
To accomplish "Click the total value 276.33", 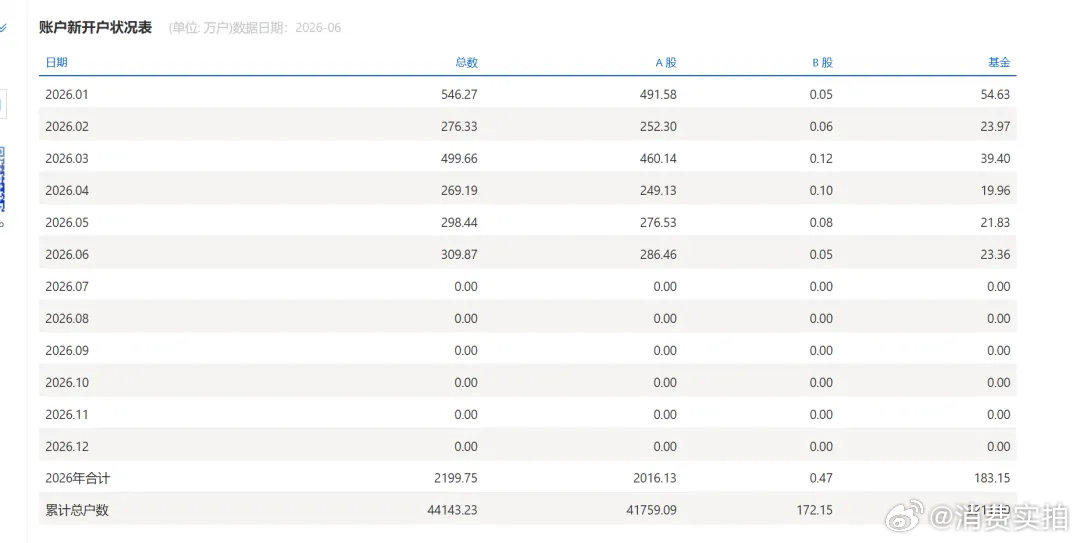I will click(x=459, y=126).
